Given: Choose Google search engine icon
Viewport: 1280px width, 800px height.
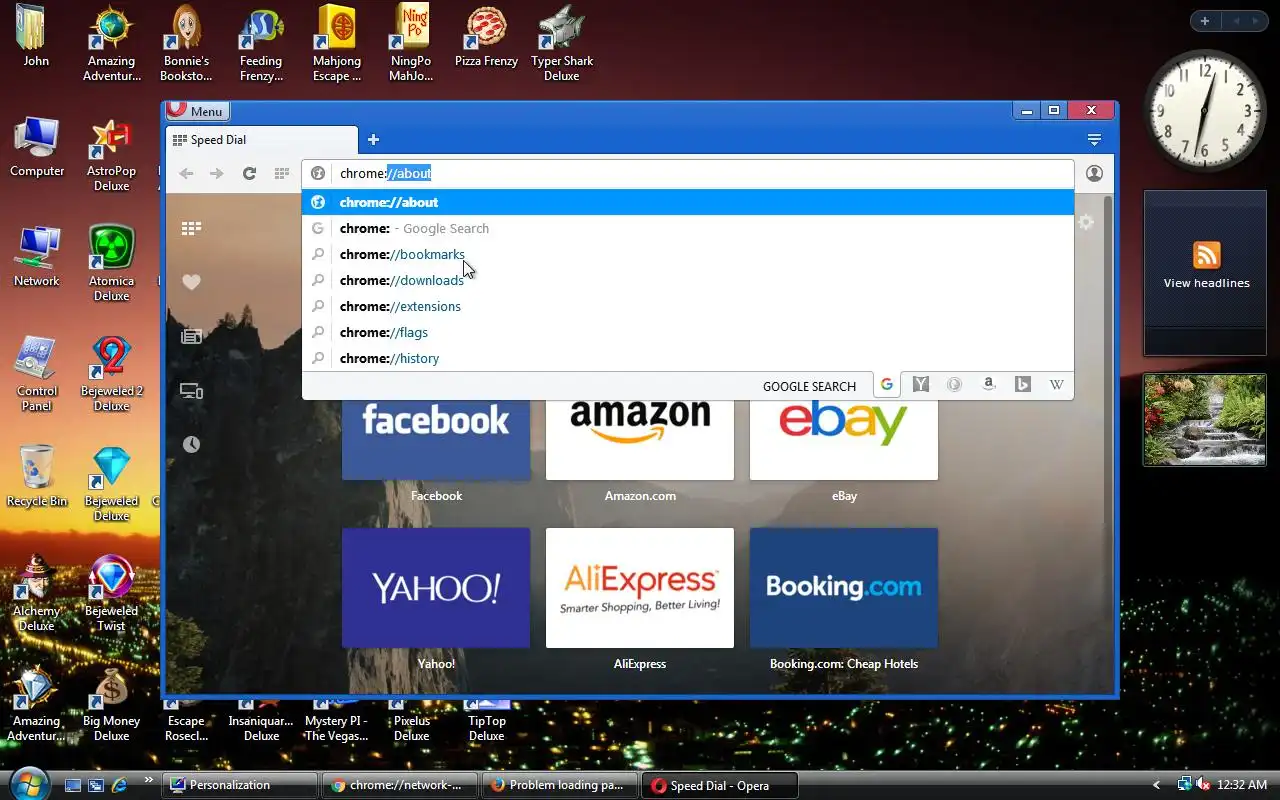Looking at the screenshot, I should (887, 385).
